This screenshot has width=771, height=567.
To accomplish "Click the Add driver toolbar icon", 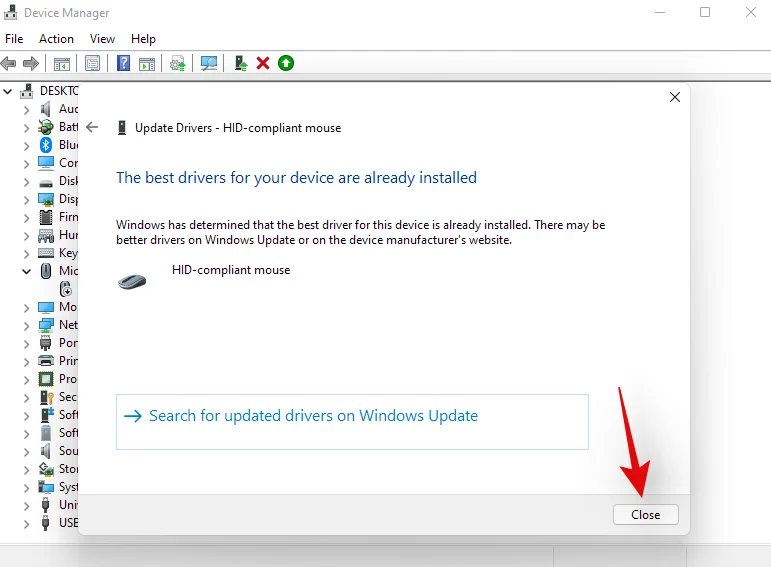I will (241, 63).
